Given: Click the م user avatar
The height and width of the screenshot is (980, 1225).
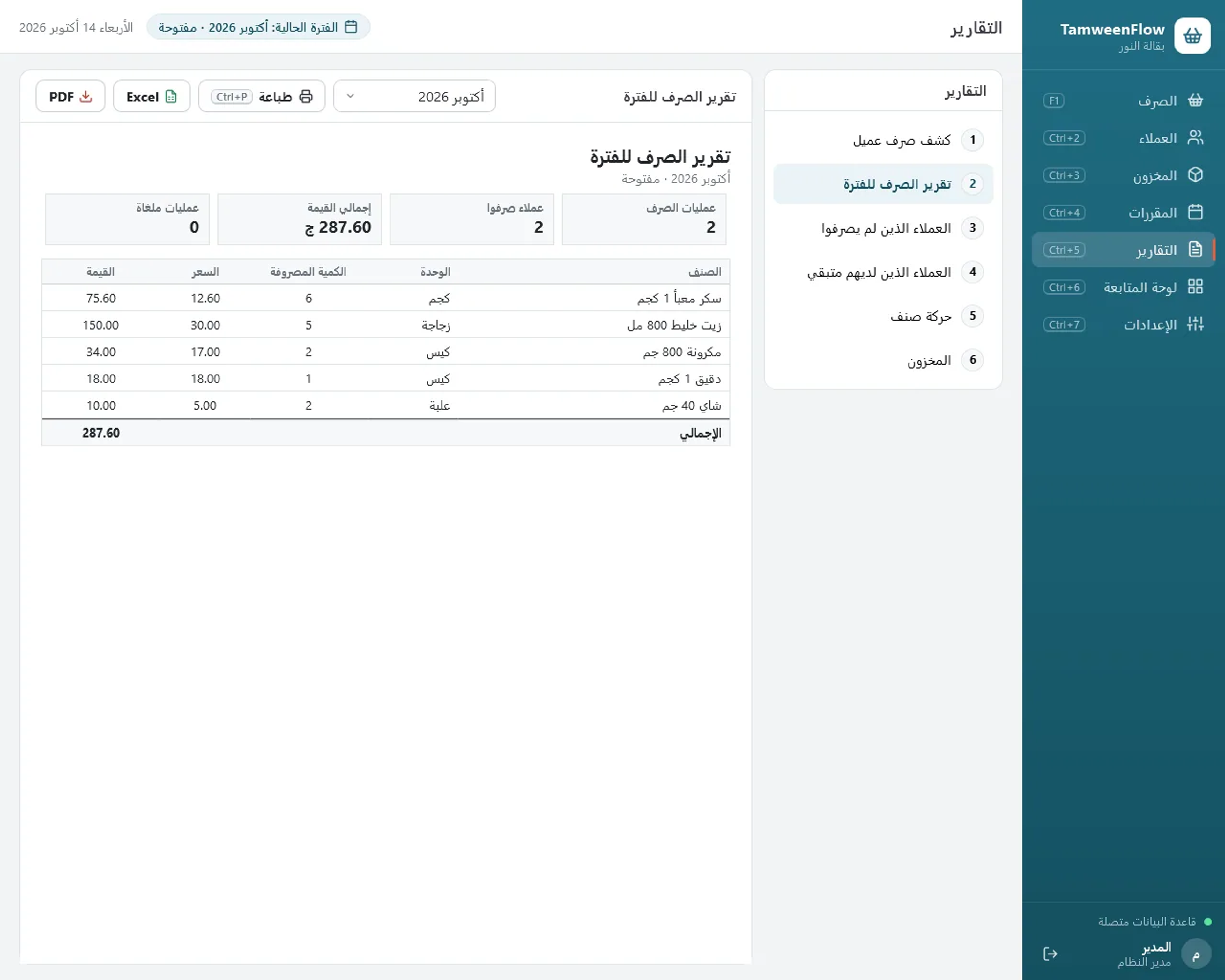Looking at the screenshot, I should 1195,954.
